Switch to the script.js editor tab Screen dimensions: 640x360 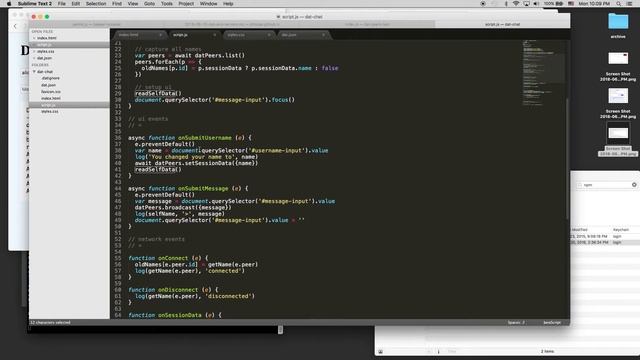[194, 35]
